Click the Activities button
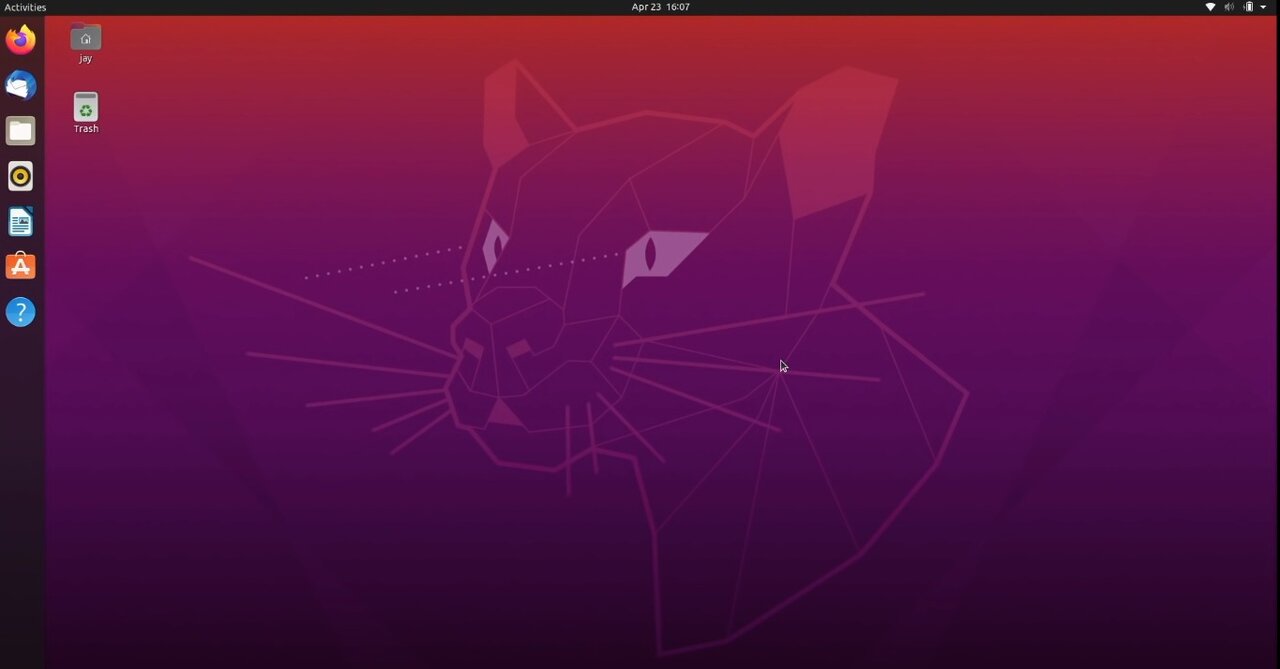 (x=25, y=7)
